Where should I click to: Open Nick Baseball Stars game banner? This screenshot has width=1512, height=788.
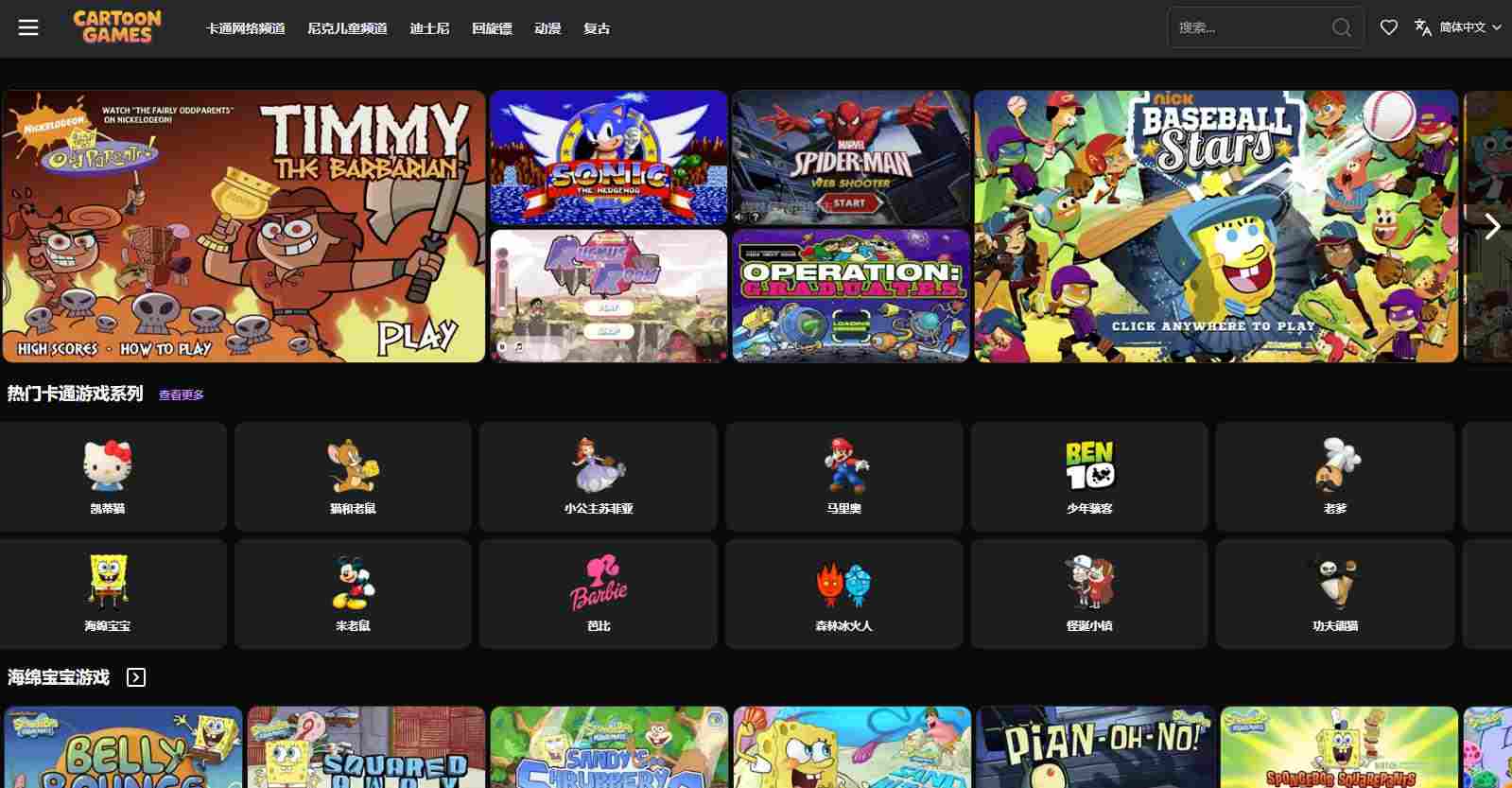1216,226
